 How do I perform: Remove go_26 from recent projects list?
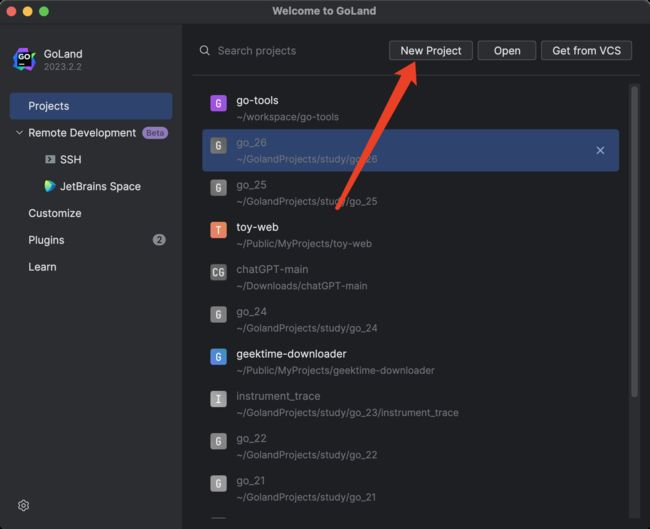click(600, 150)
